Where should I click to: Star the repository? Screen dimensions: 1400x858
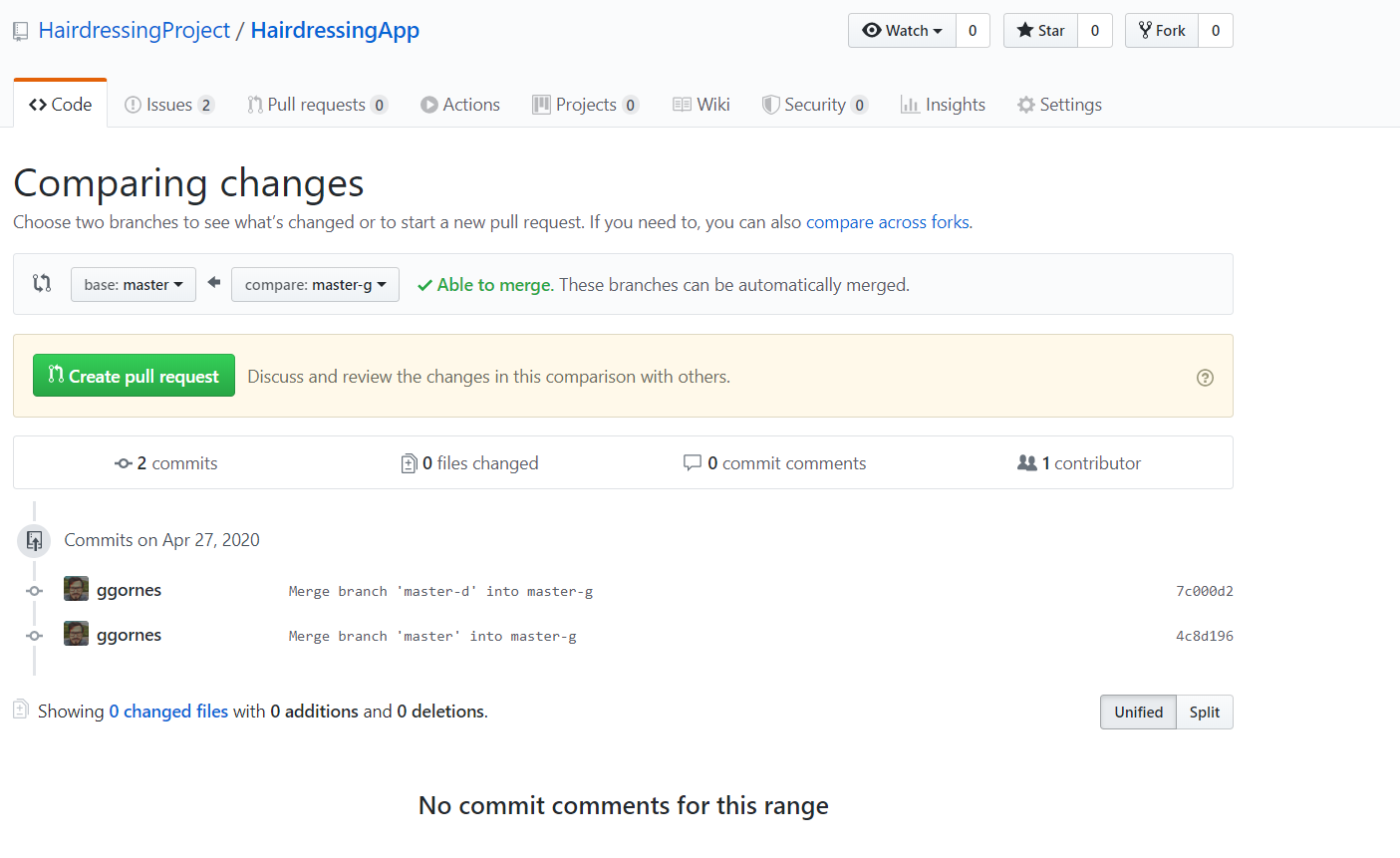coord(1040,31)
